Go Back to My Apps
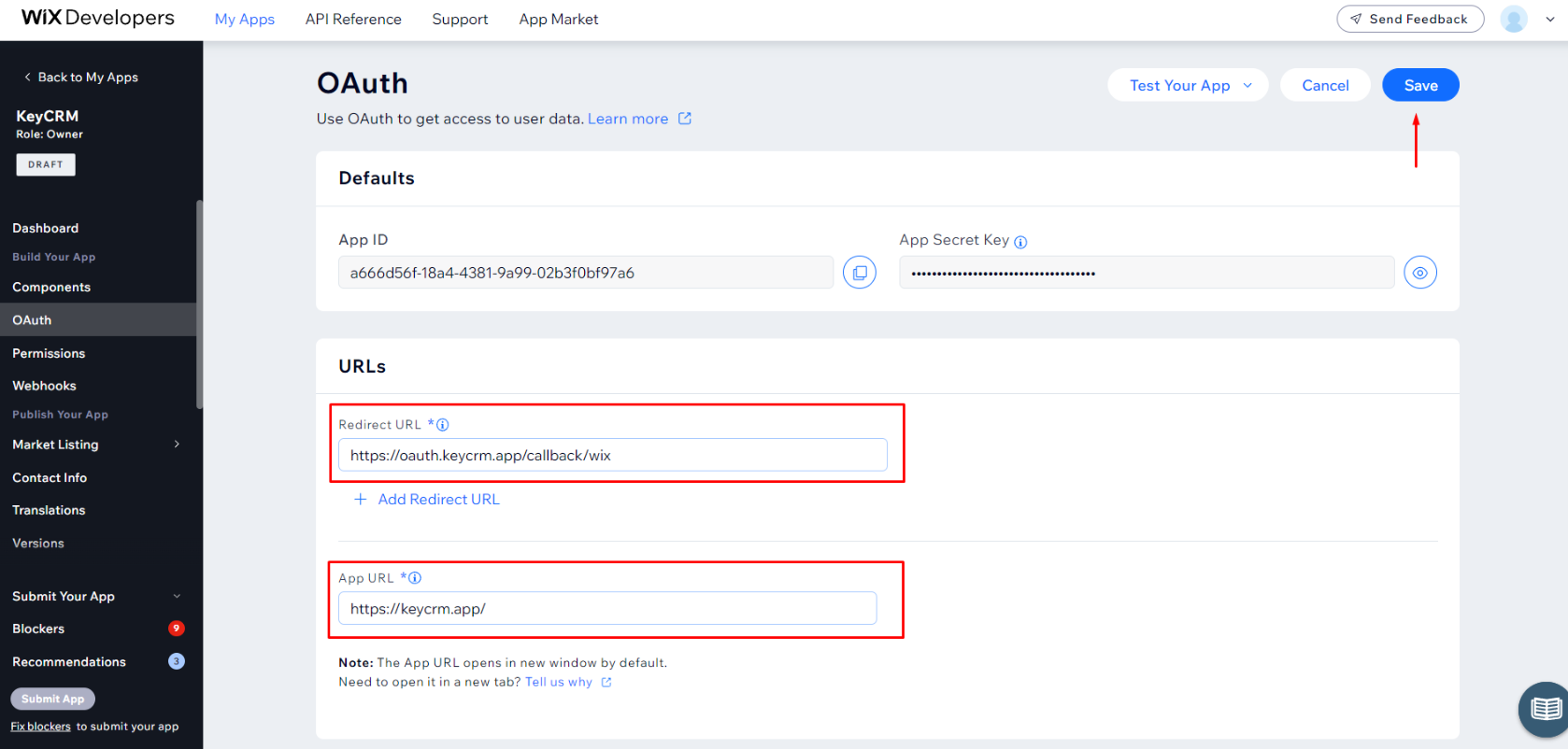 (x=80, y=78)
